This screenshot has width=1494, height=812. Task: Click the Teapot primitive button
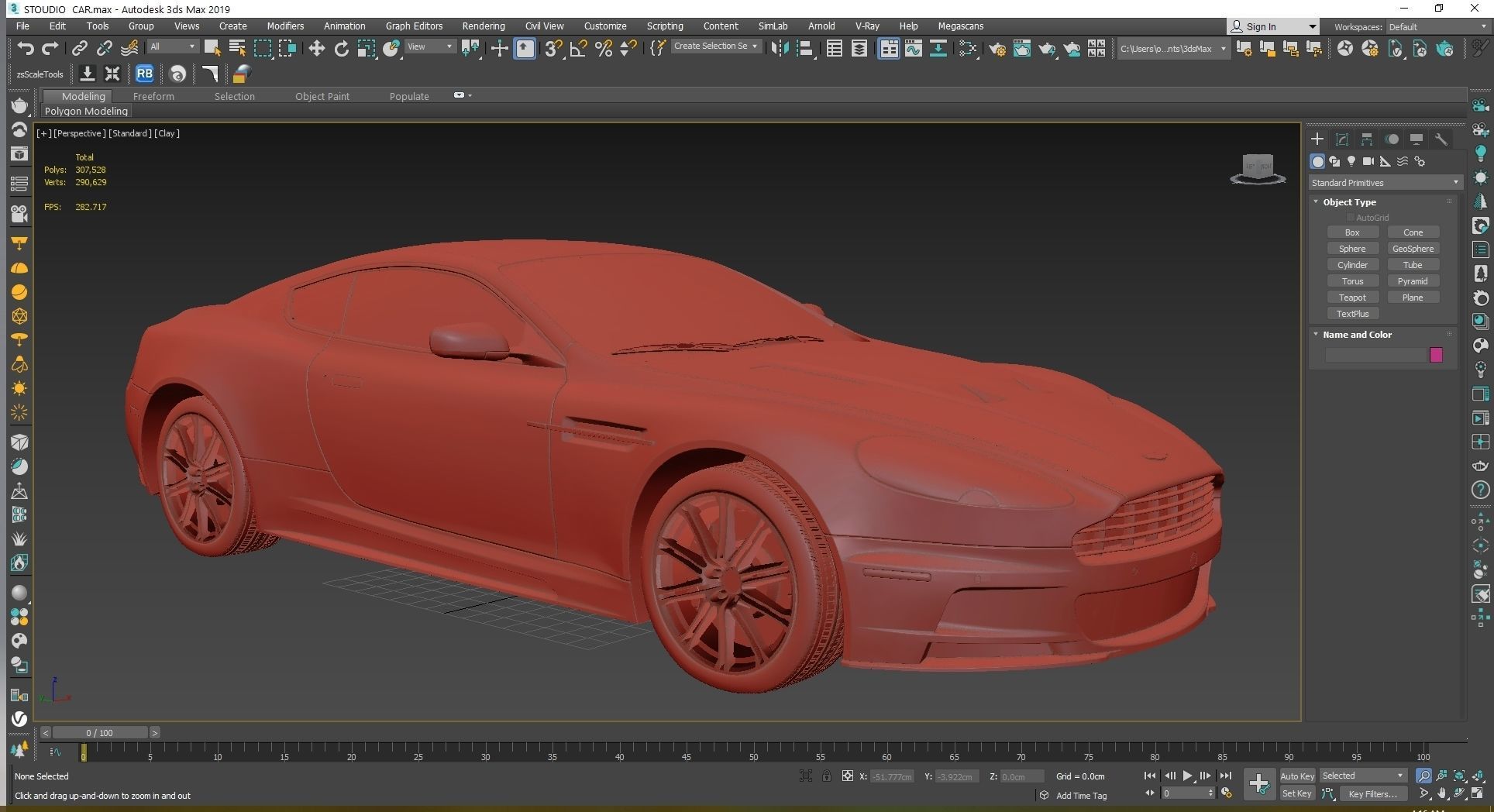tap(1352, 298)
